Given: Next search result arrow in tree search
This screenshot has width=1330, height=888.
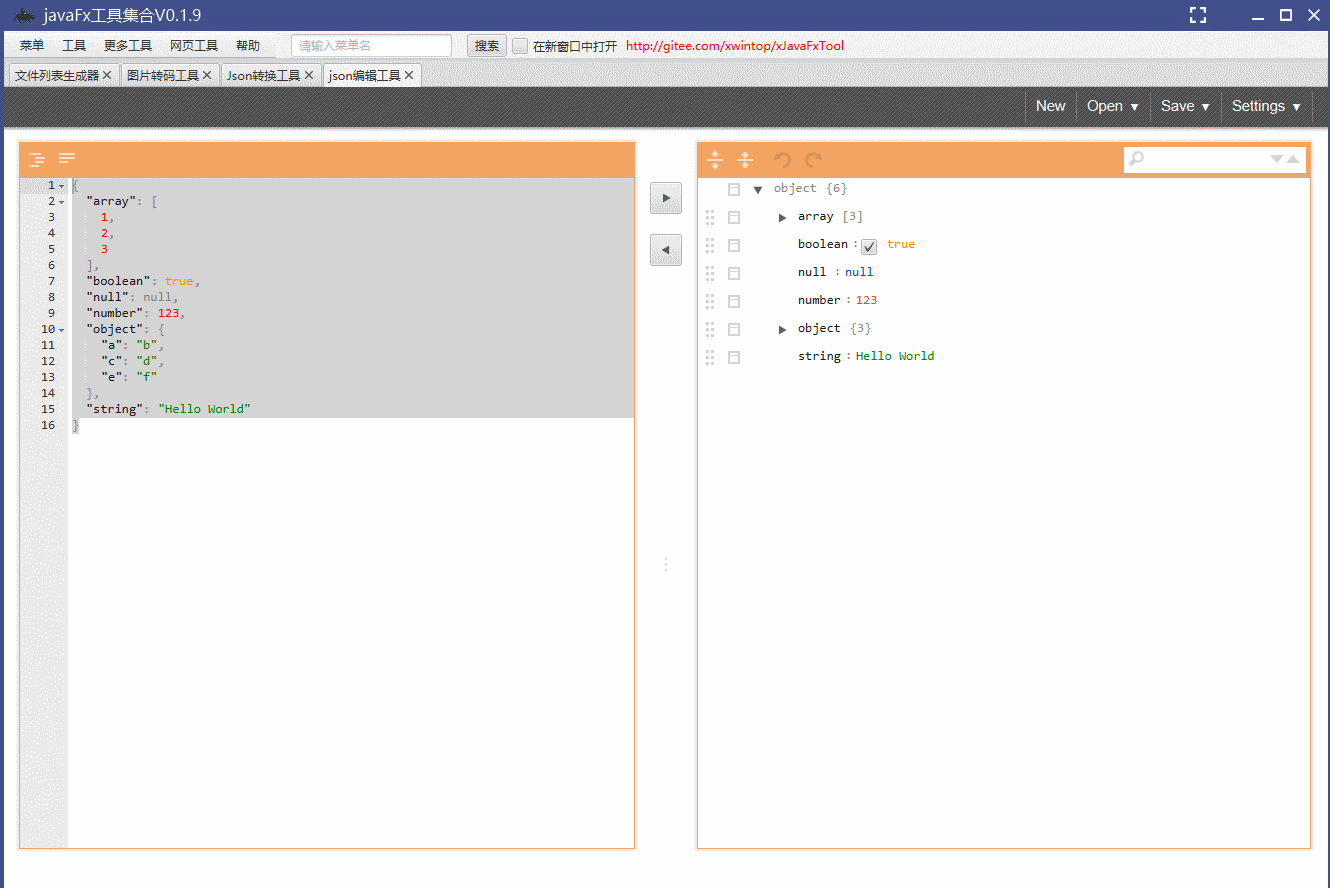Looking at the screenshot, I should (1277, 159).
